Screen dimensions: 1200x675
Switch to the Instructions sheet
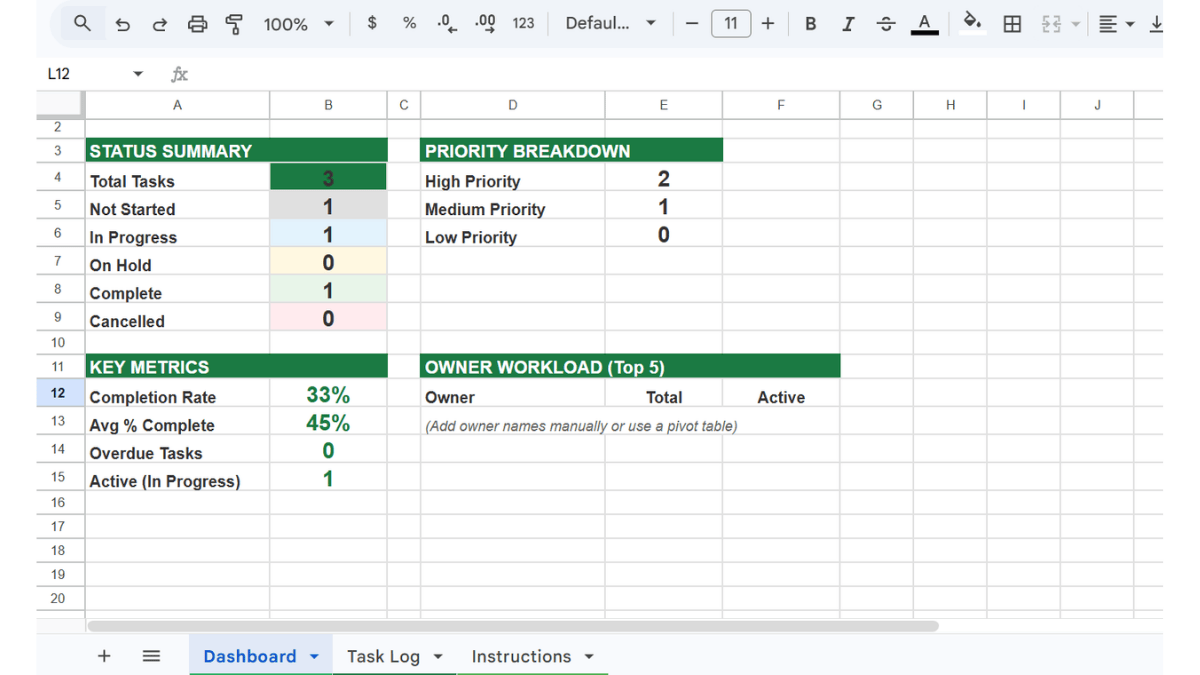pyautogui.click(x=521, y=656)
